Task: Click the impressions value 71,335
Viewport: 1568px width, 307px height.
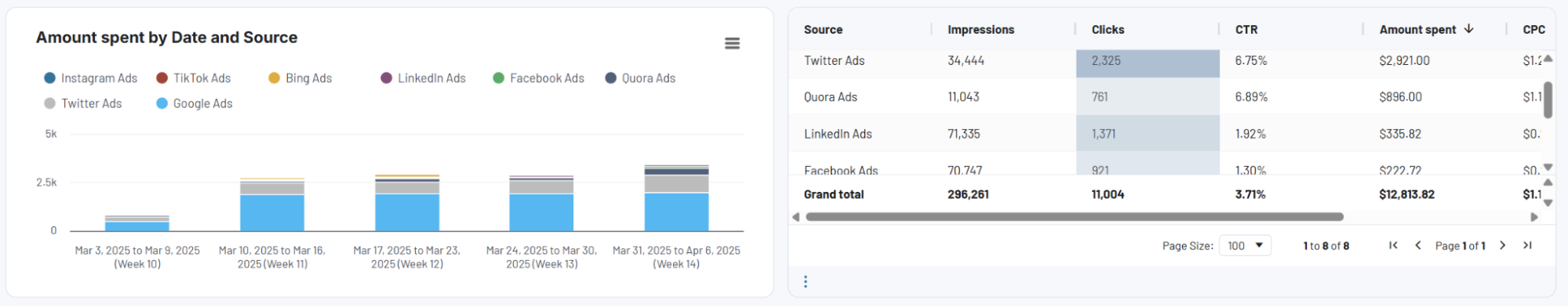Action: (x=963, y=134)
